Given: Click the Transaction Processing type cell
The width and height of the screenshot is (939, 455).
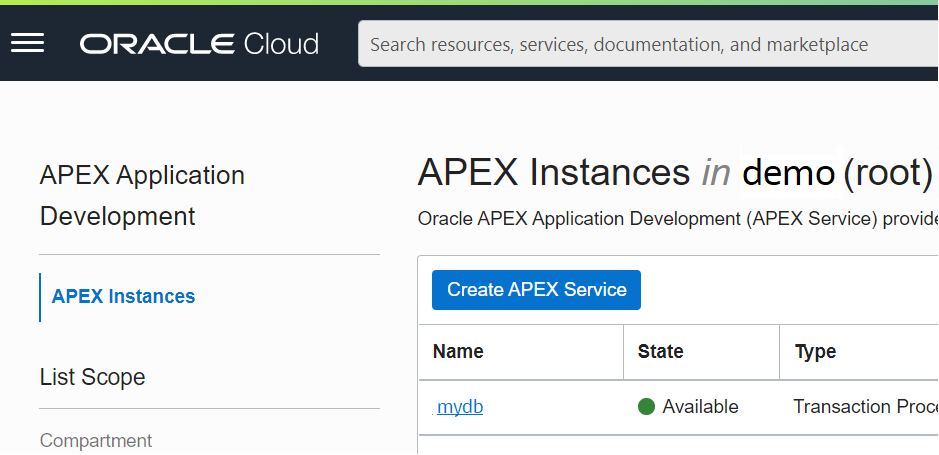Looking at the screenshot, I should tap(864, 407).
